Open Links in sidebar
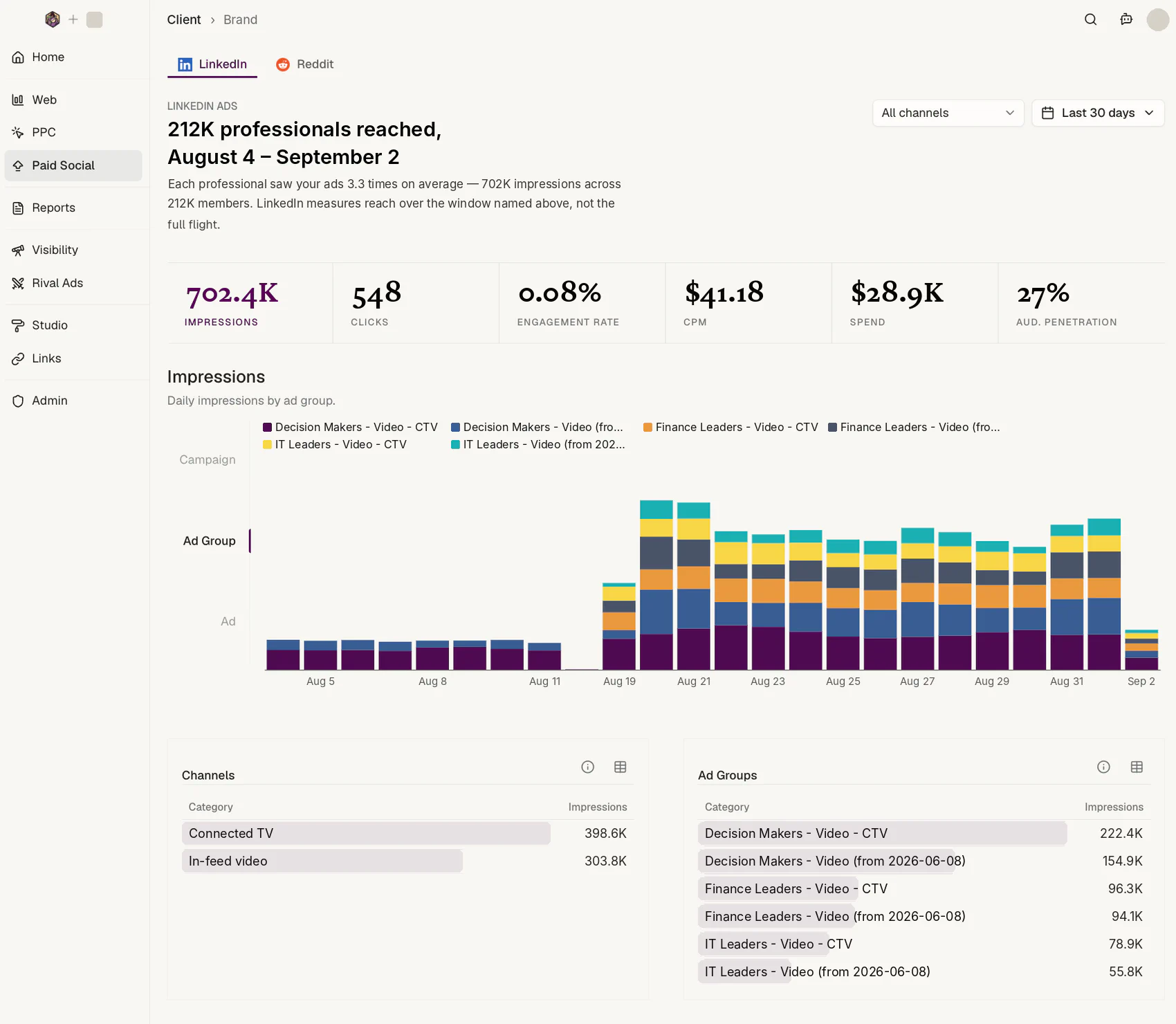 (x=73, y=358)
